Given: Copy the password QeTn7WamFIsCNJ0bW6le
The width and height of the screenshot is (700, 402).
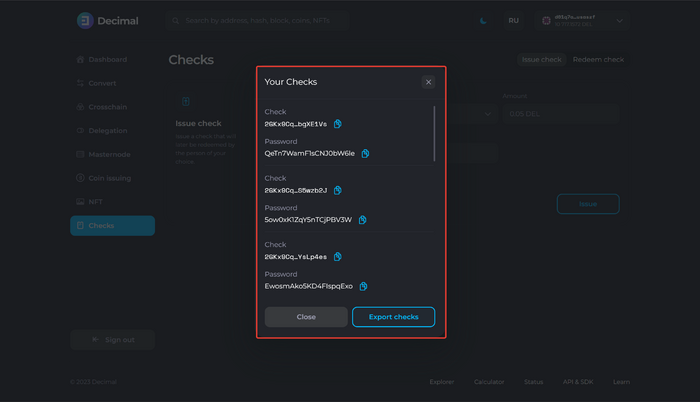Looking at the screenshot, I should pyautogui.click(x=365, y=154).
